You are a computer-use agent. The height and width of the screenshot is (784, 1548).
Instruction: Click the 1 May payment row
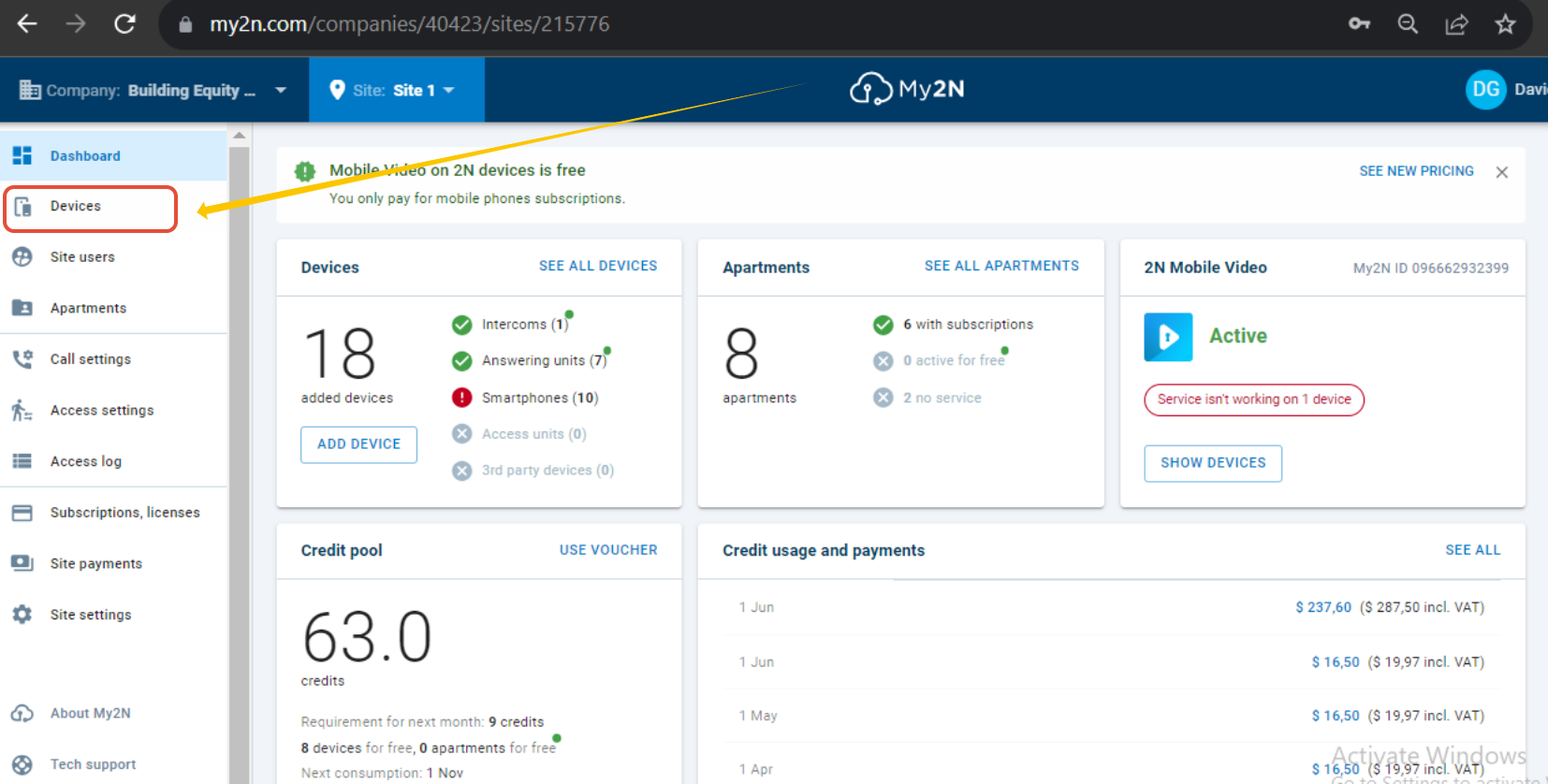coord(1111,716)
